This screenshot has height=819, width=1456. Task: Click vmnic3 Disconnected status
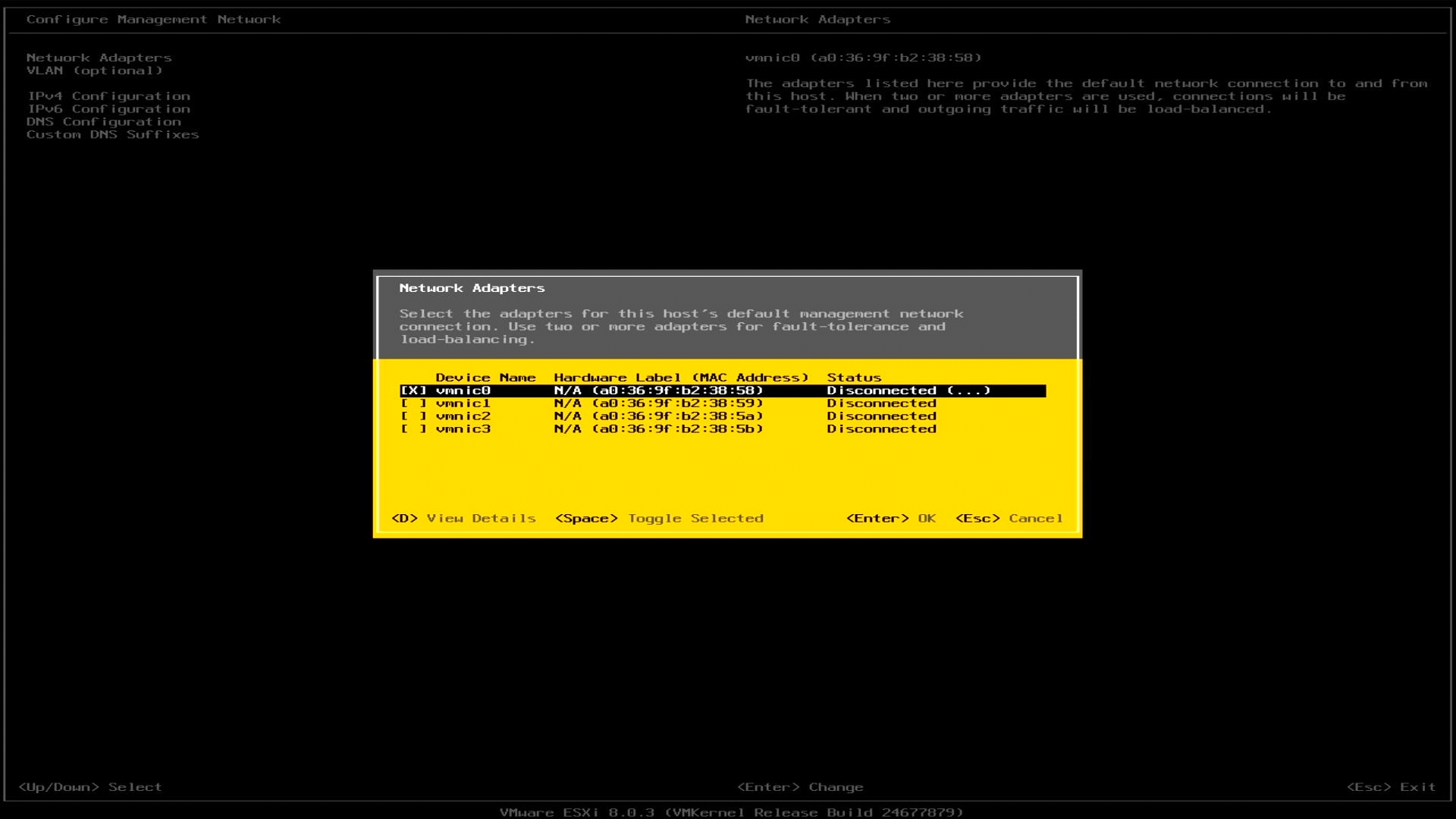[882, 429]
